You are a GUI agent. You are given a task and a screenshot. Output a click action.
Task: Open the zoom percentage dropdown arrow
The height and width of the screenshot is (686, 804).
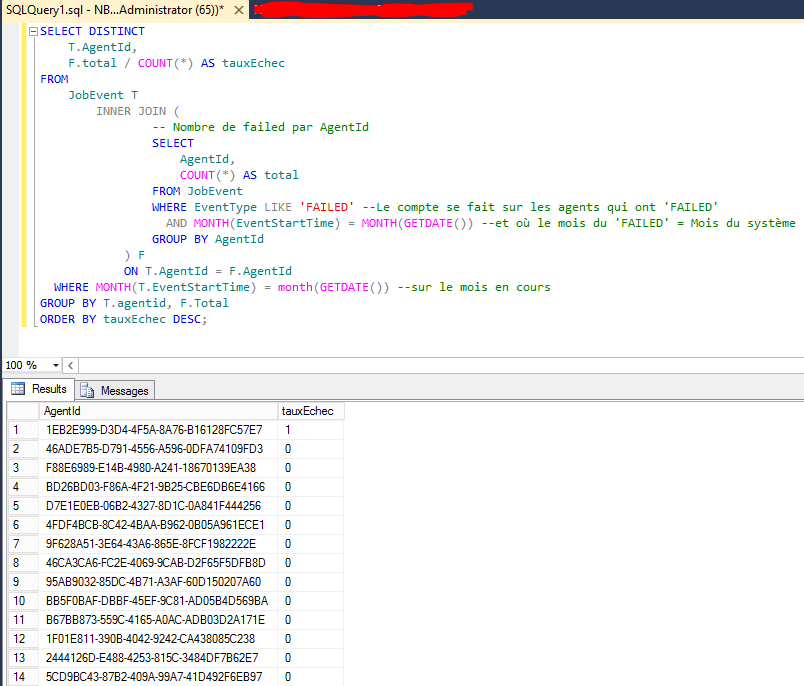point(56,364)
